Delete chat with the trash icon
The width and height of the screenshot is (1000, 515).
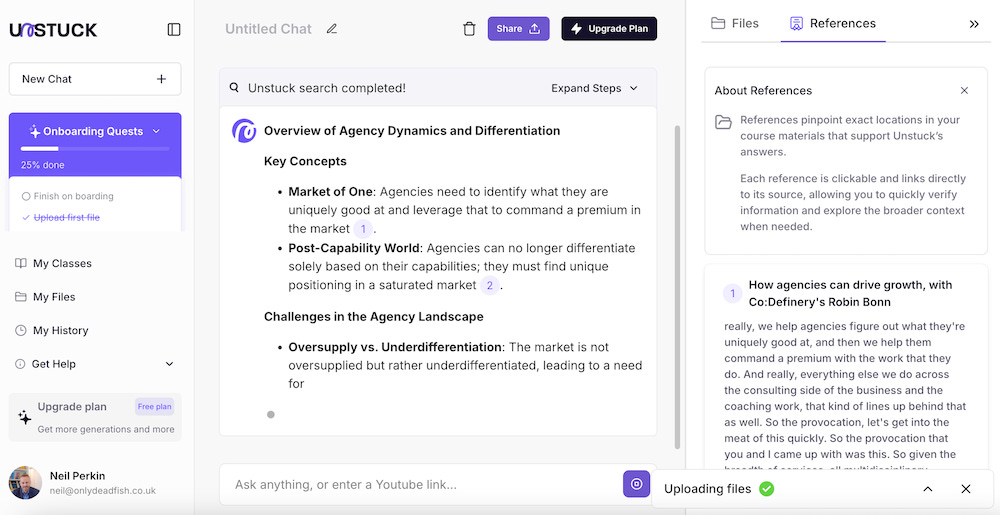(469, 29)
